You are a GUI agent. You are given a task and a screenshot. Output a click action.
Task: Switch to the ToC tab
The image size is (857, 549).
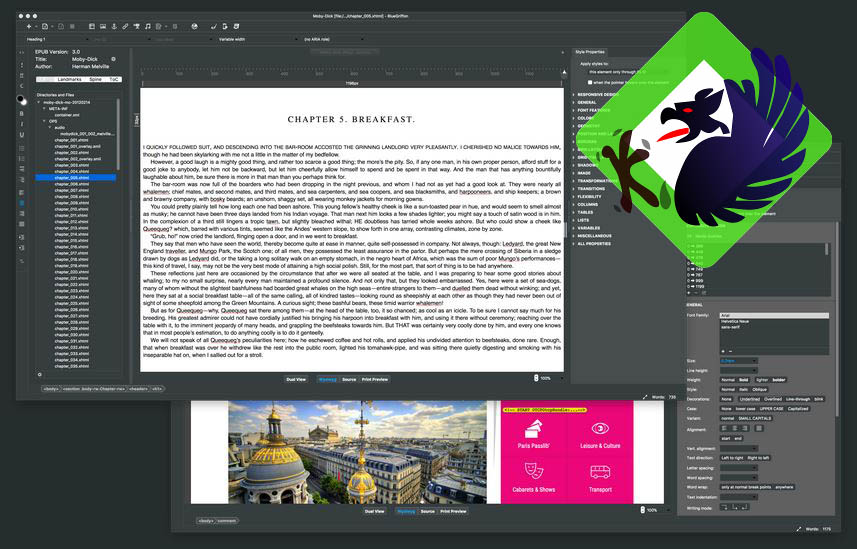click(114, 79)
